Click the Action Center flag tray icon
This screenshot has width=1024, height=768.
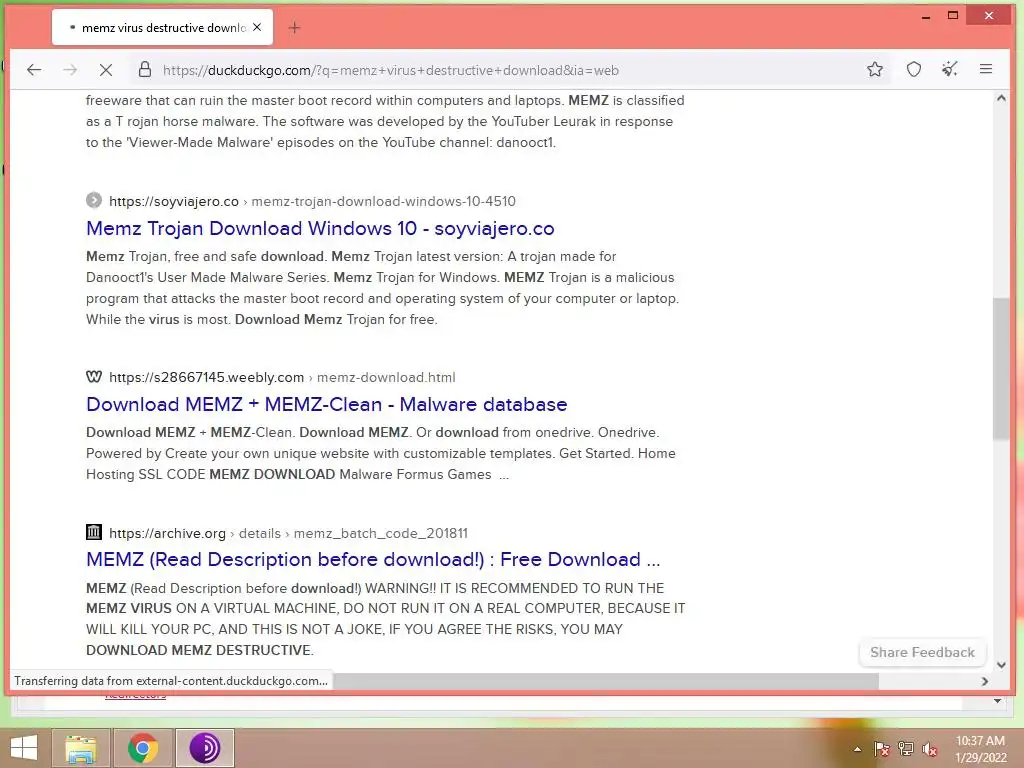(x=882, y=749)
